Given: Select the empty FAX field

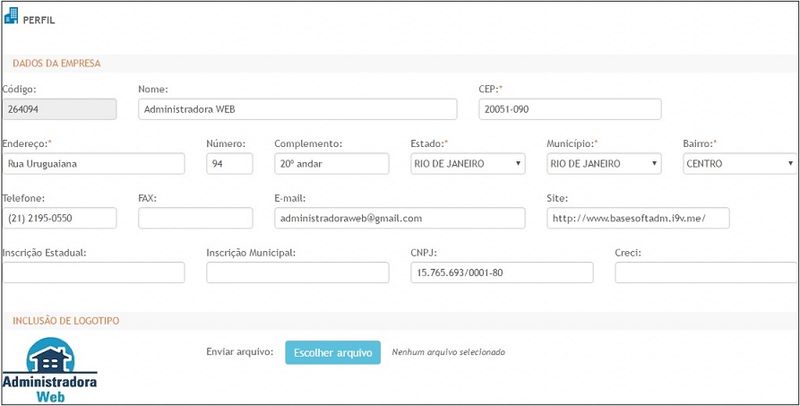Looking at the screenshot, I should (195, 218).
